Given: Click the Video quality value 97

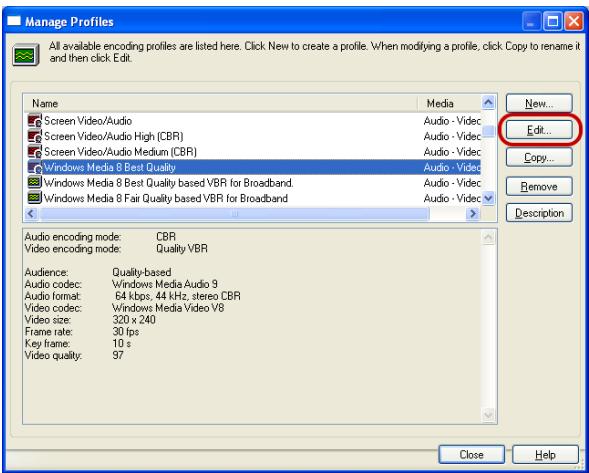Looking at the screenshot, I should [118, 355].
